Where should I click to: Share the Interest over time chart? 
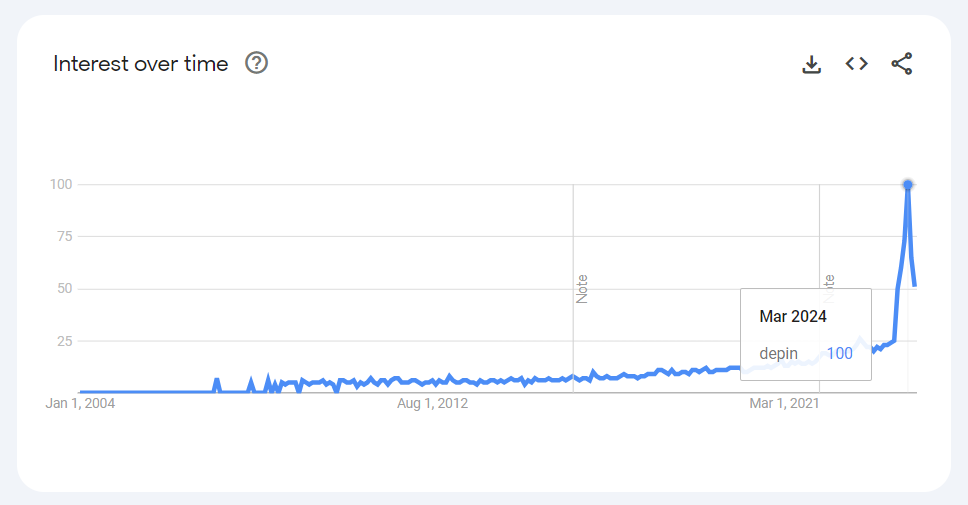[x=902, y=64]
